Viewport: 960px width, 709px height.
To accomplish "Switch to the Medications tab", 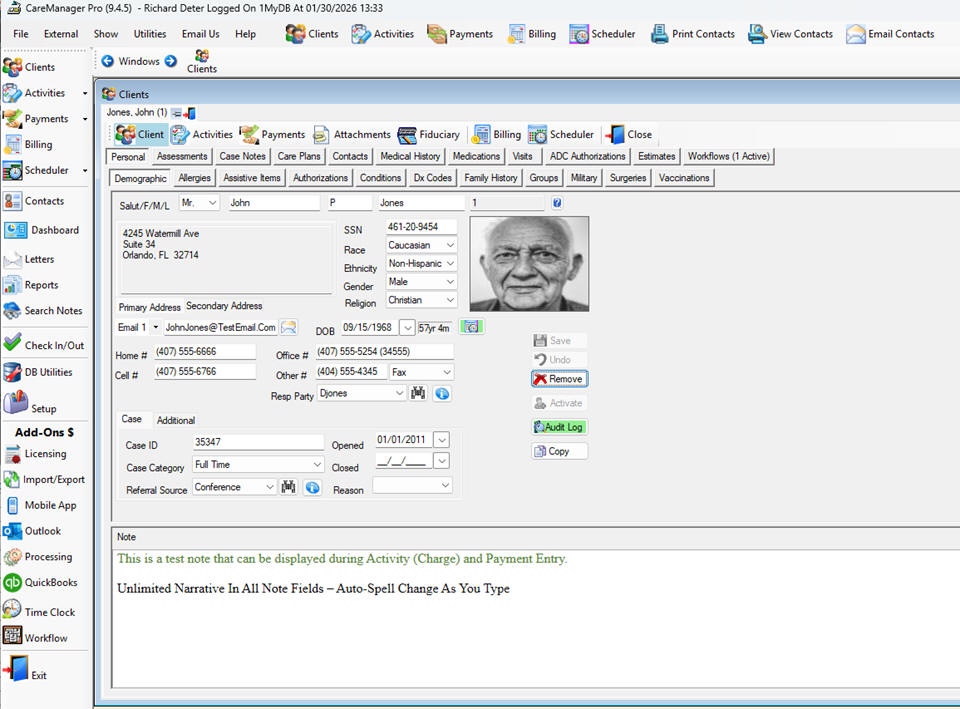I will [x=476, y=157].
